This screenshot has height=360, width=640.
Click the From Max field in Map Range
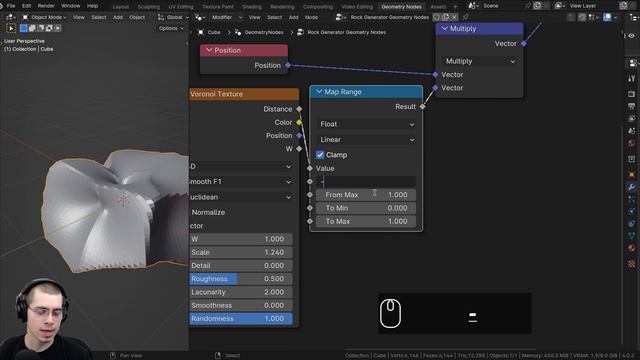click(x=366, y=195)
